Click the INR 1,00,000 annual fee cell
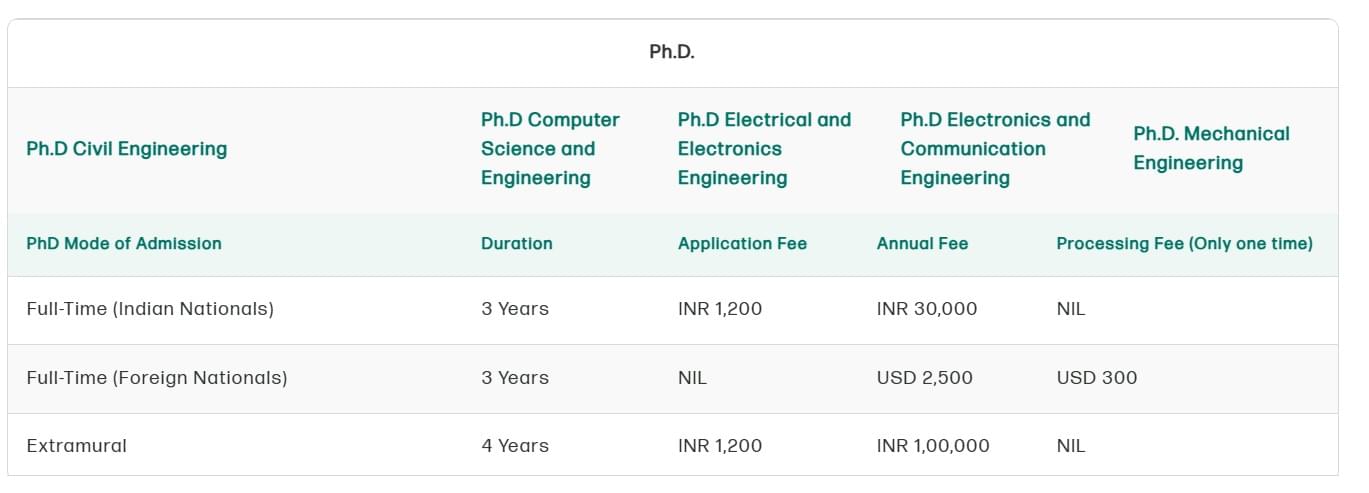This screenshot has height=493, width=1369. coord(933,446)
